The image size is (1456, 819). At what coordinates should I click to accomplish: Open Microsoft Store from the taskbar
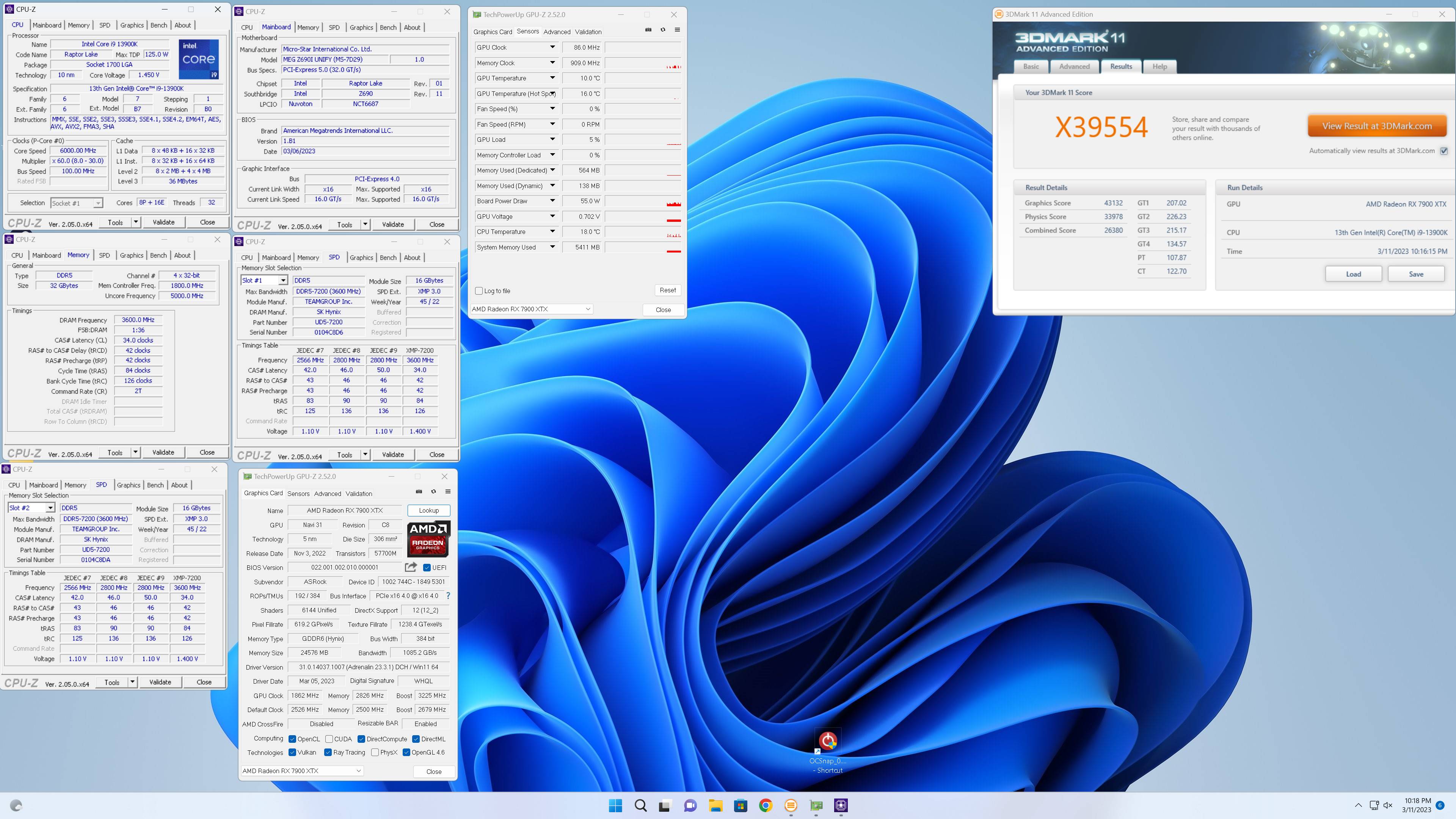point(741,805)
